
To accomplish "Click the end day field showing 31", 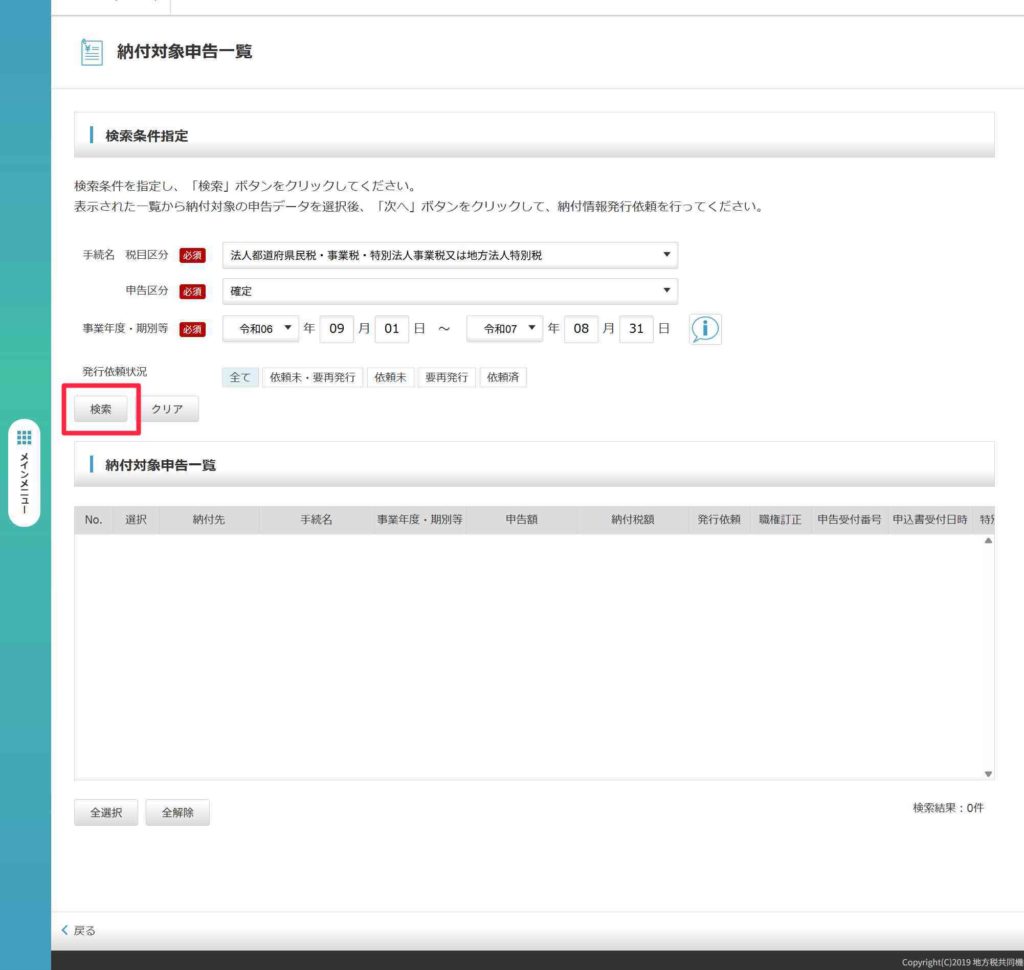I will [x=636, y=328].
